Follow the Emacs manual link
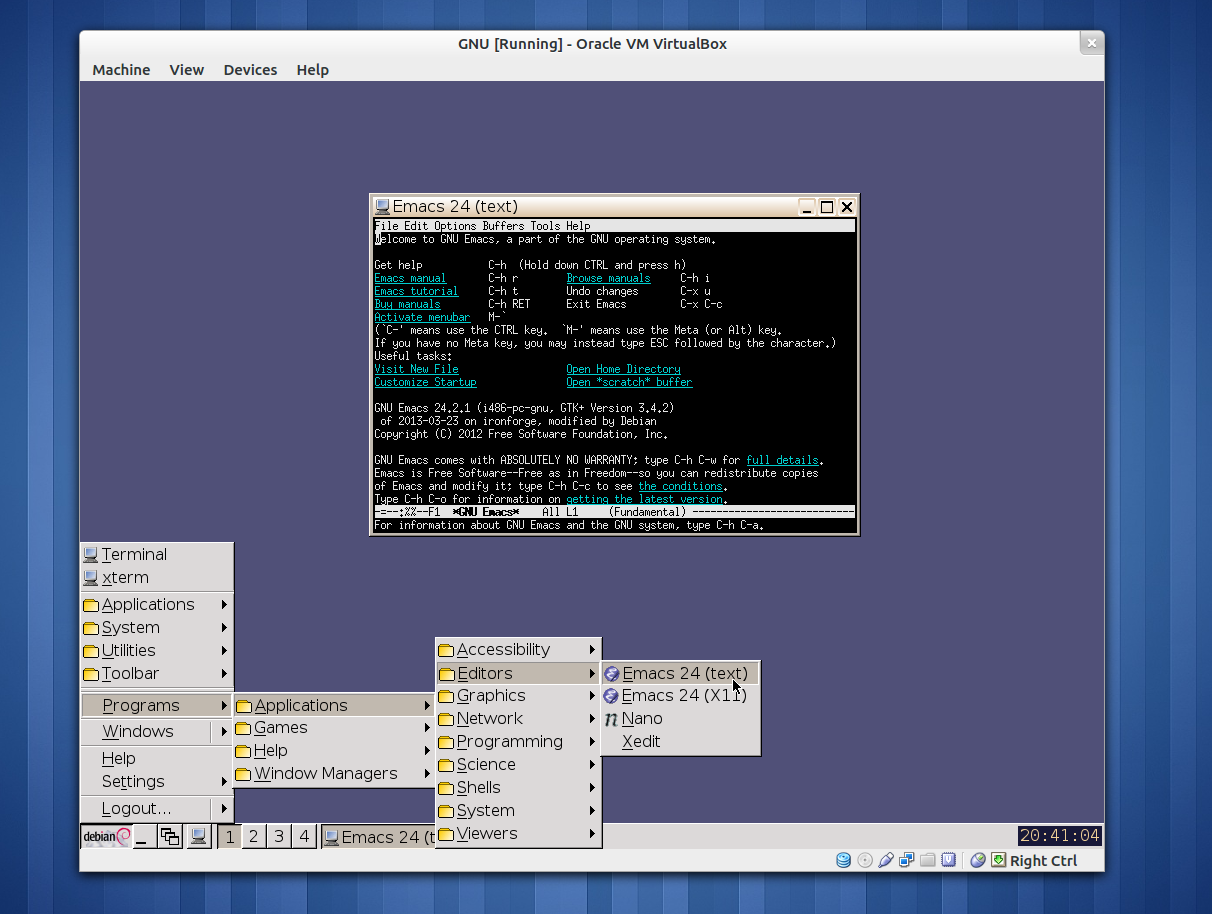Viewport: 1212px width, 914px height. [410, 278]
